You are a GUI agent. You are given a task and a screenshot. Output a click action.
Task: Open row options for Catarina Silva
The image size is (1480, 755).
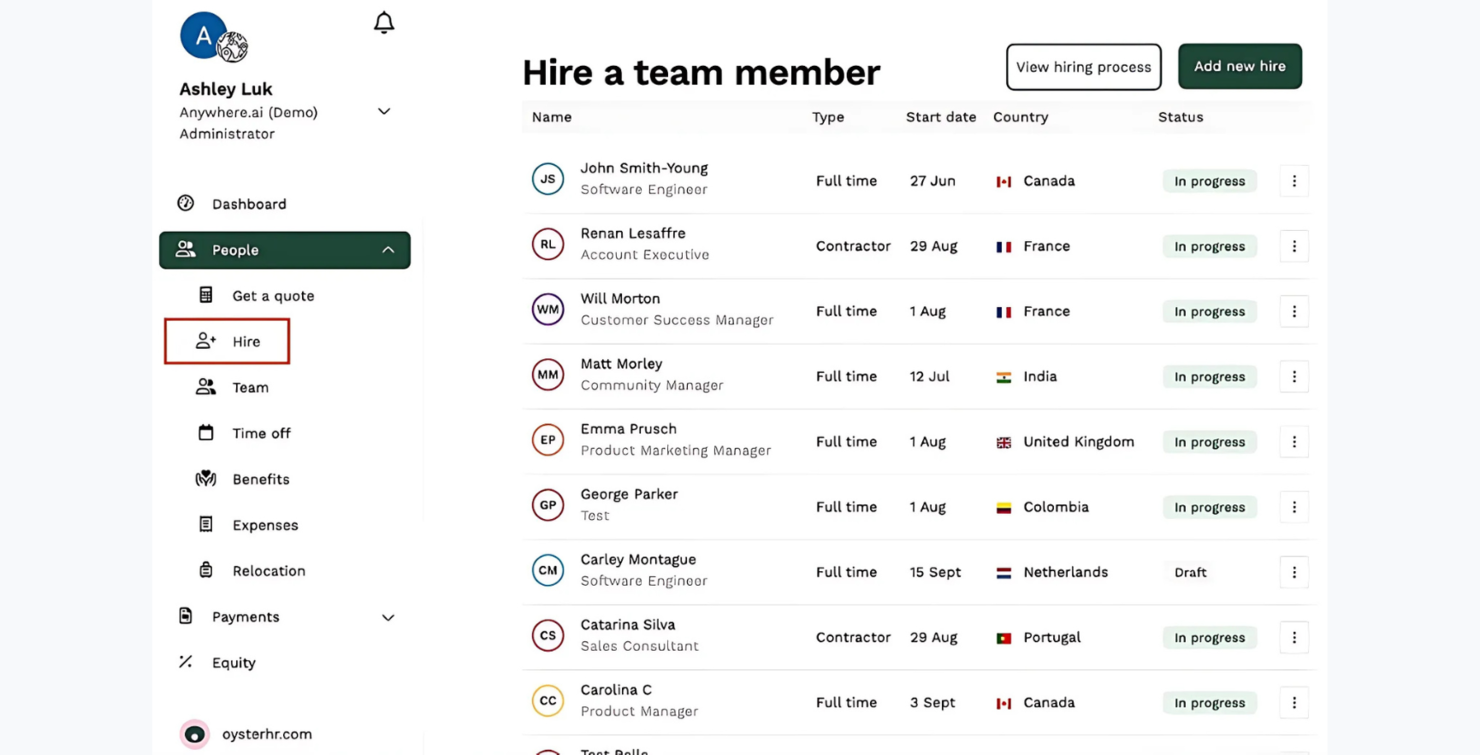coord(1294,637)
